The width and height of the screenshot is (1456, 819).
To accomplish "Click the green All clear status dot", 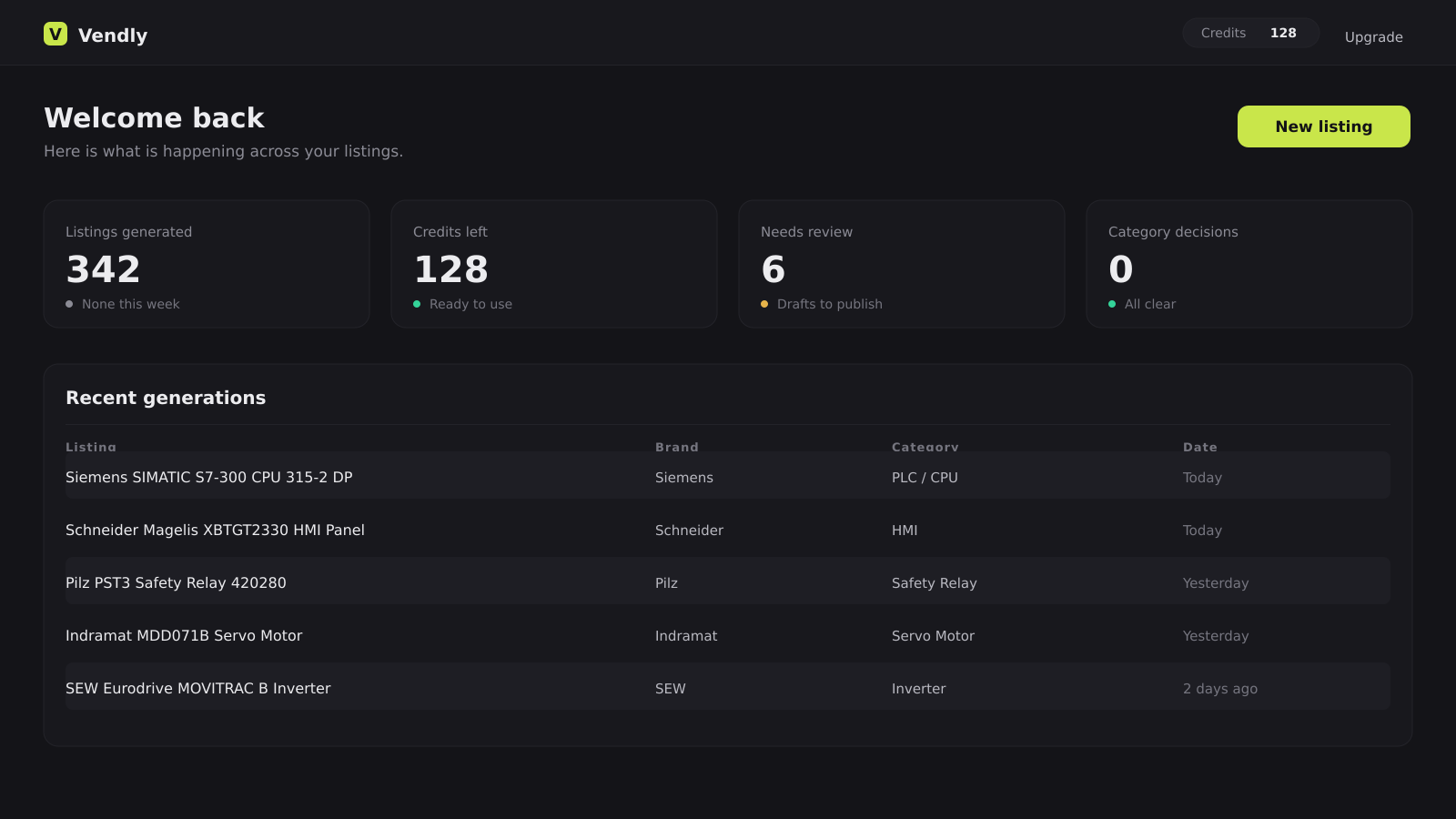I will coord(1112,304).
